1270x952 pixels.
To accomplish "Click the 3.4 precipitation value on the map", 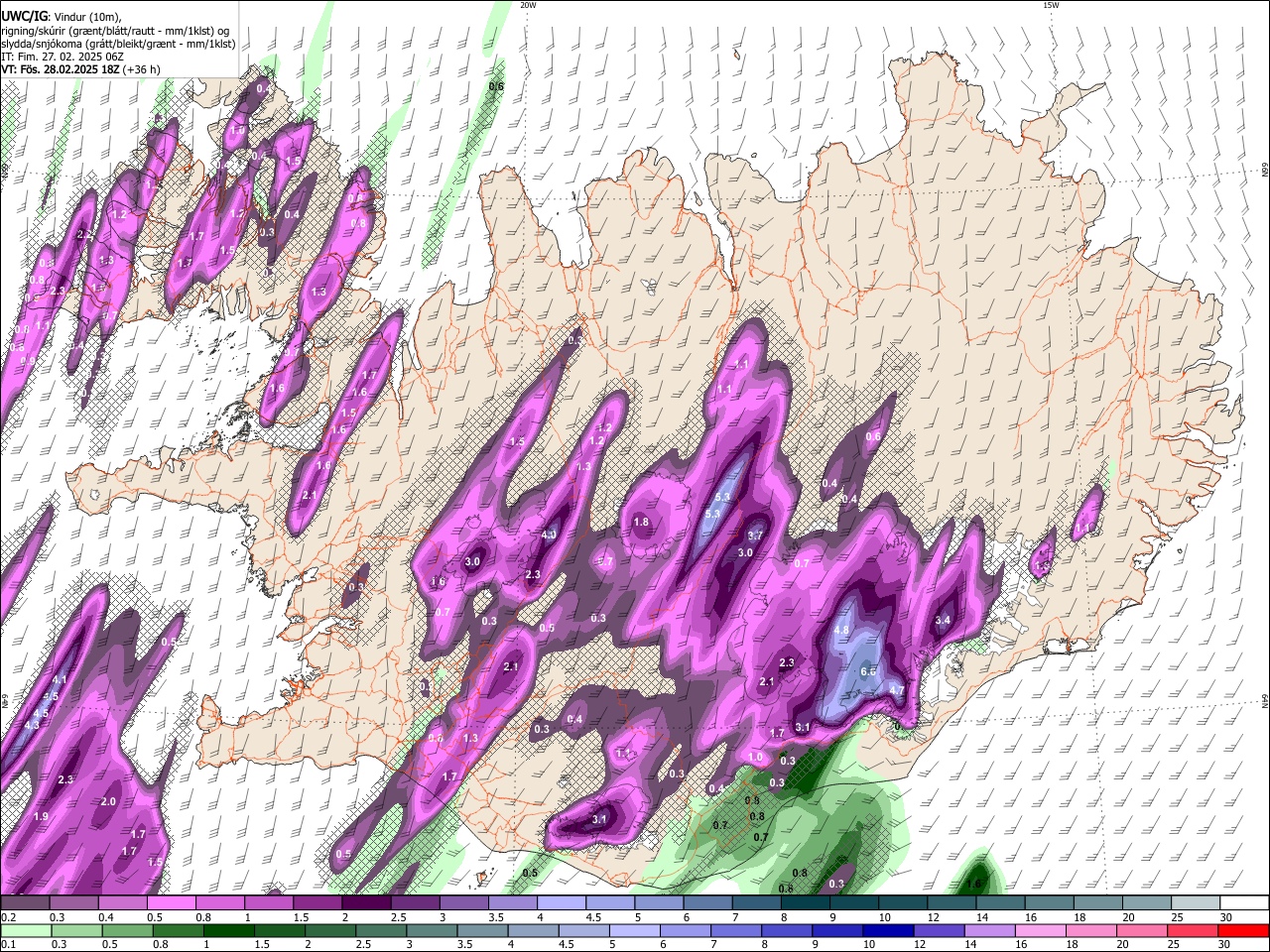I will click(x=943, y=621).
